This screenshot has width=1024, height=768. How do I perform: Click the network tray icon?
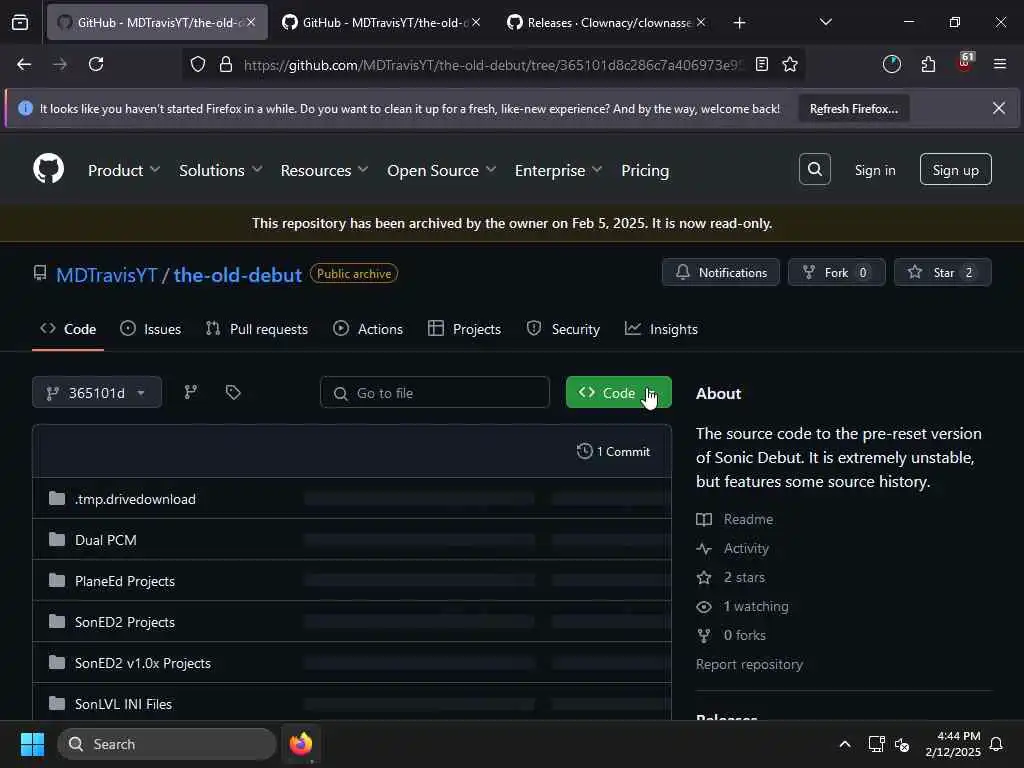pos(876,744)
